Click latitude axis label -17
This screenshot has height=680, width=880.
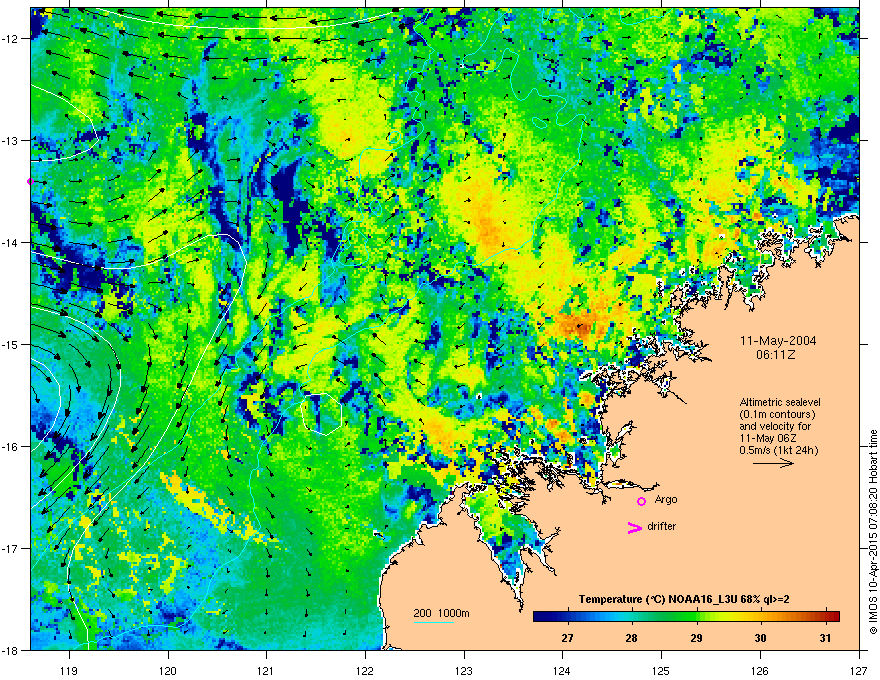tap(10, 548)
